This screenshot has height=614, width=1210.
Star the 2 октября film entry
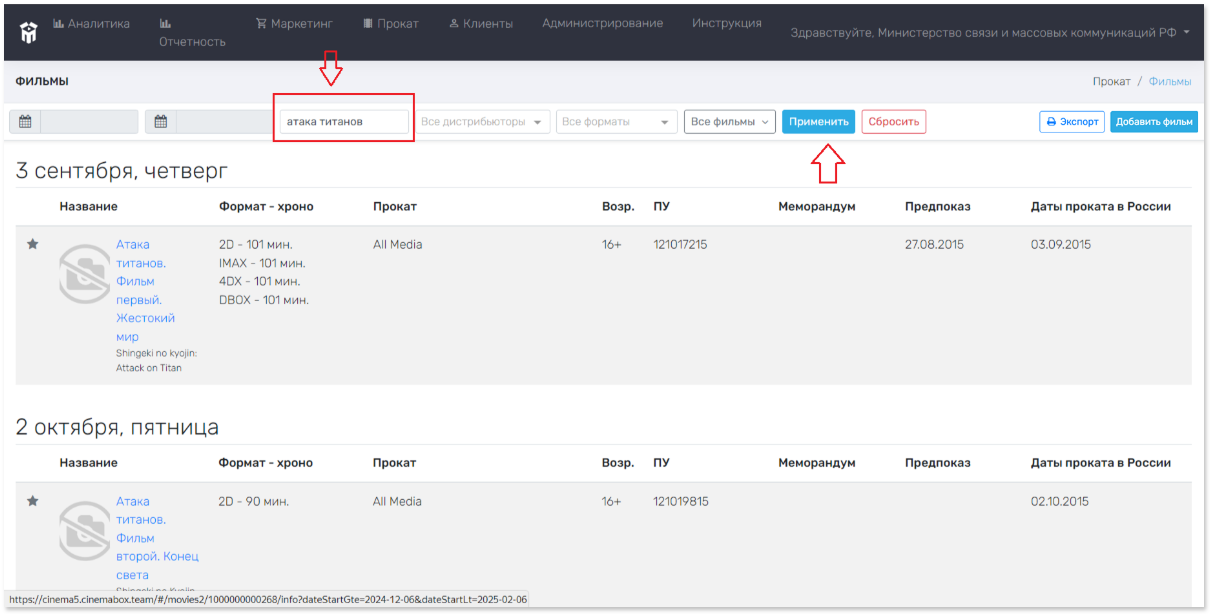32,501
